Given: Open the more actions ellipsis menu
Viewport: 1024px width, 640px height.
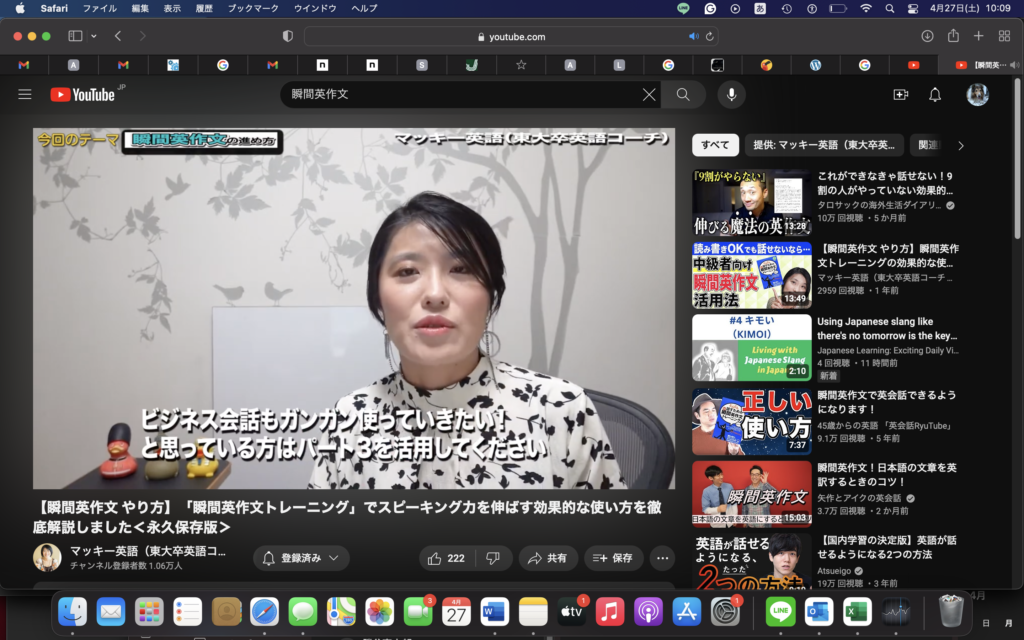Looking at the screenshot, I should [x=661, y=559].
